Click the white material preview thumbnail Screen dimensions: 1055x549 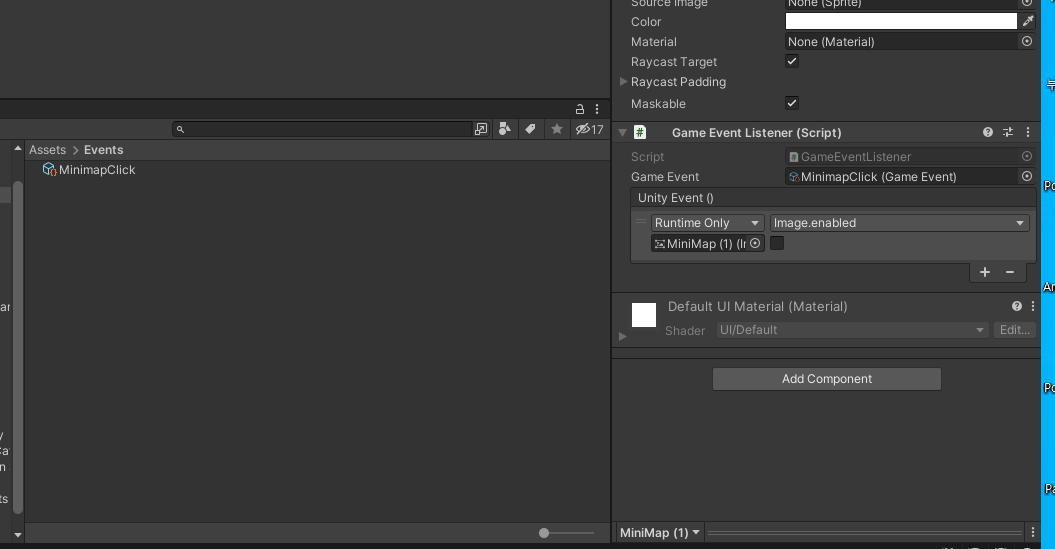[644, 315]
